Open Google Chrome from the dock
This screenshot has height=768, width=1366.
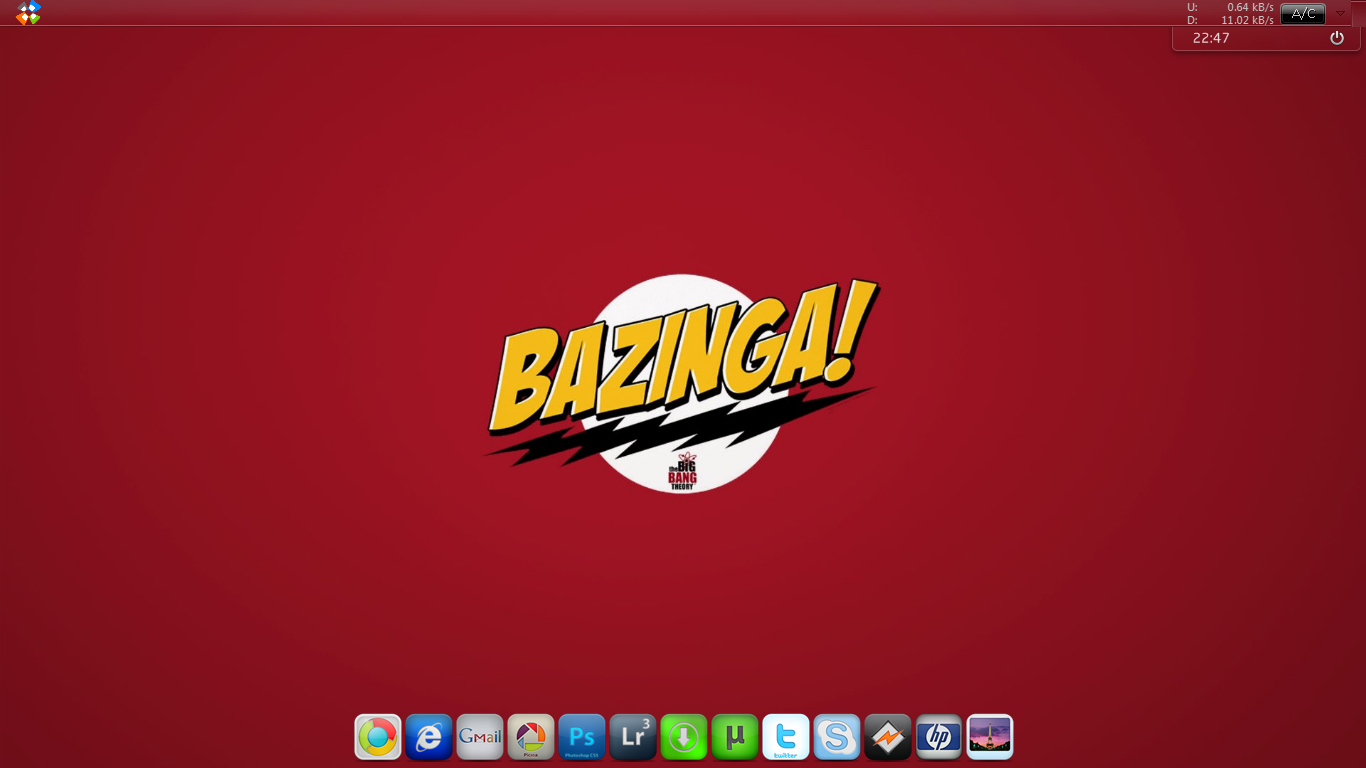[x=378, y=737]
